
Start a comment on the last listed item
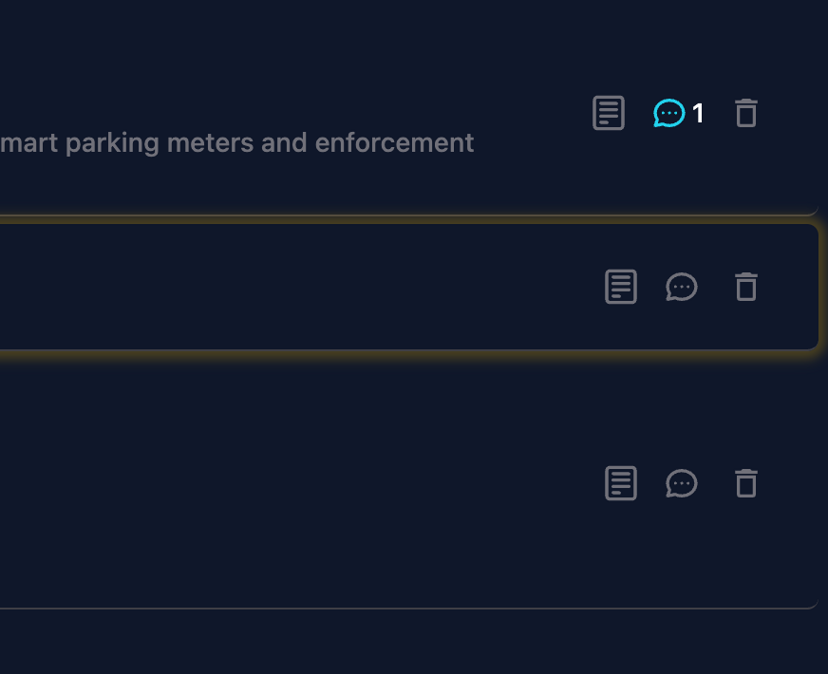click(x=681, y=483)
